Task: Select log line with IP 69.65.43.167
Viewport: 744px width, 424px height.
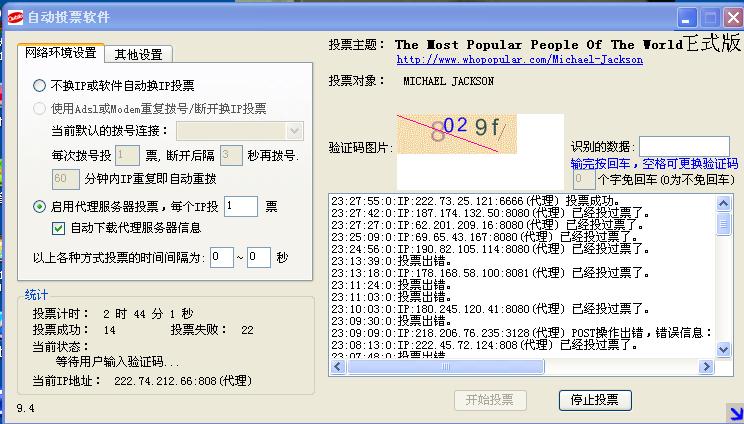Action: click(484, 237)
